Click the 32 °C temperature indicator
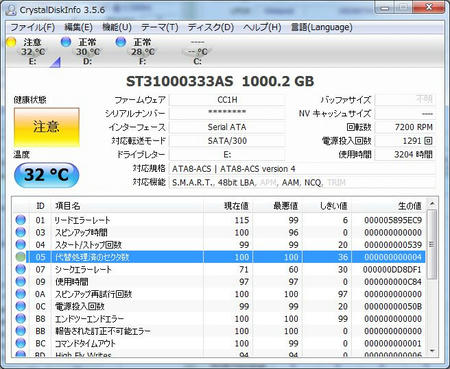The width and height of the screenshot is (450, 369). click(47, 175)
